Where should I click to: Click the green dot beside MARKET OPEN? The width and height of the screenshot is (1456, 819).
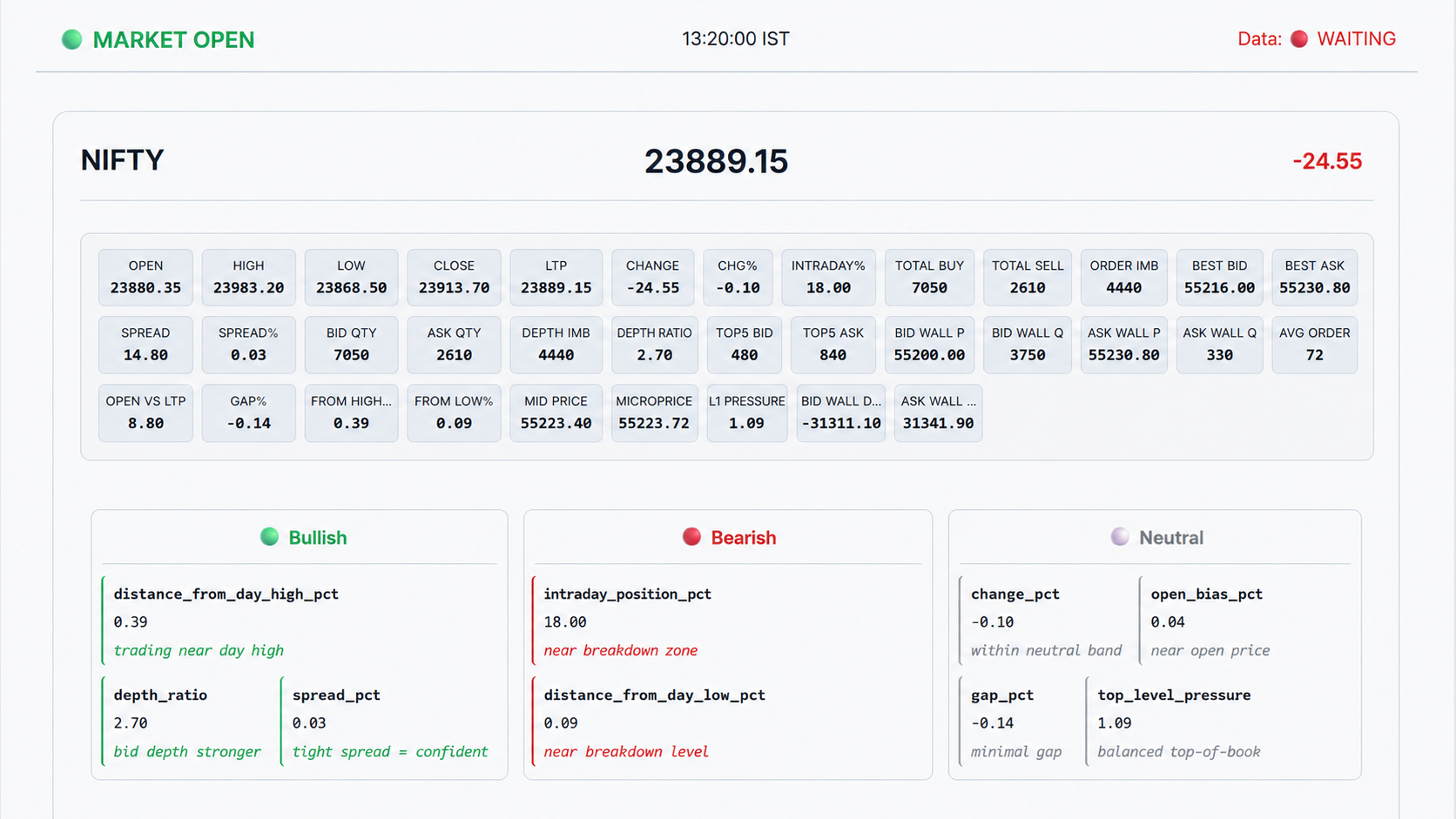pos(72,39)
